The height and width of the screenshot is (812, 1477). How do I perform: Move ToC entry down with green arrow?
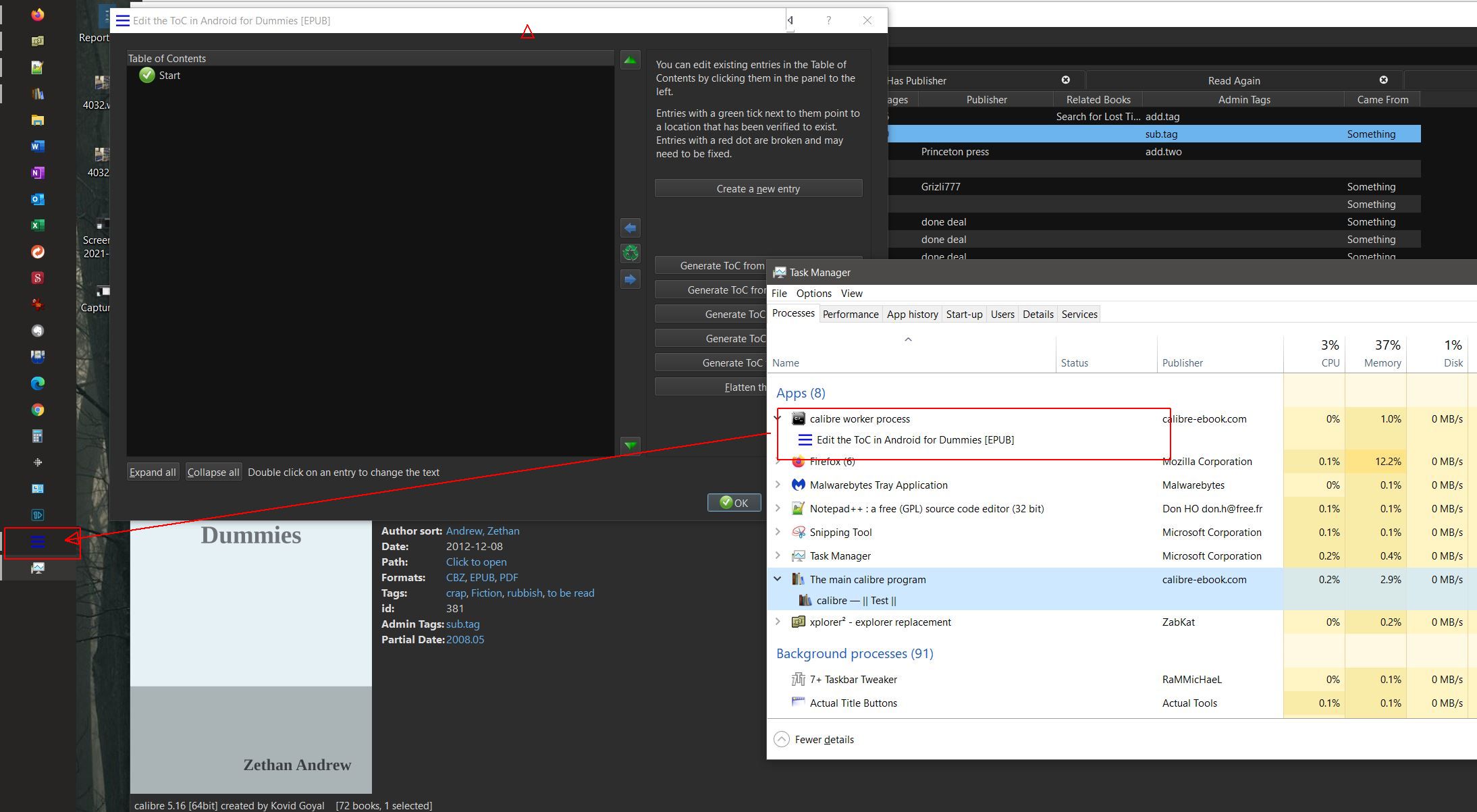(630, 445)
